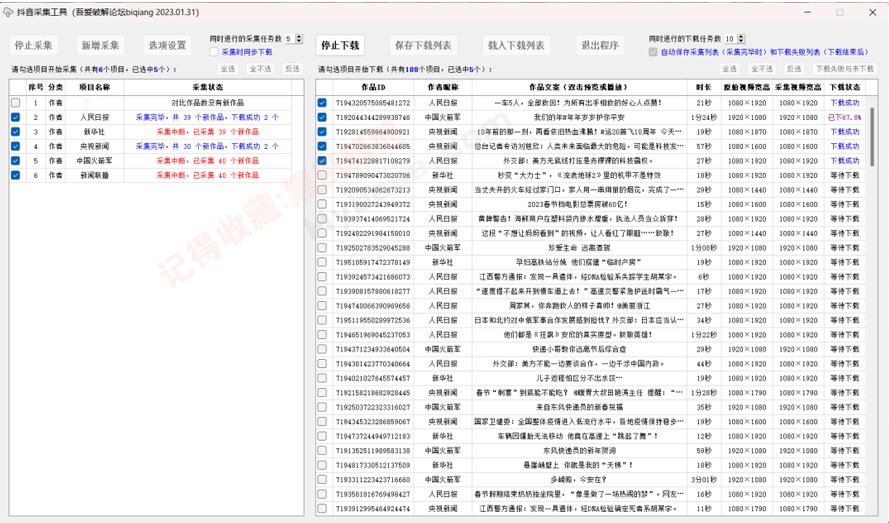Click the 下载失败与未下载 button
The image size is (889, 523).
845,69
